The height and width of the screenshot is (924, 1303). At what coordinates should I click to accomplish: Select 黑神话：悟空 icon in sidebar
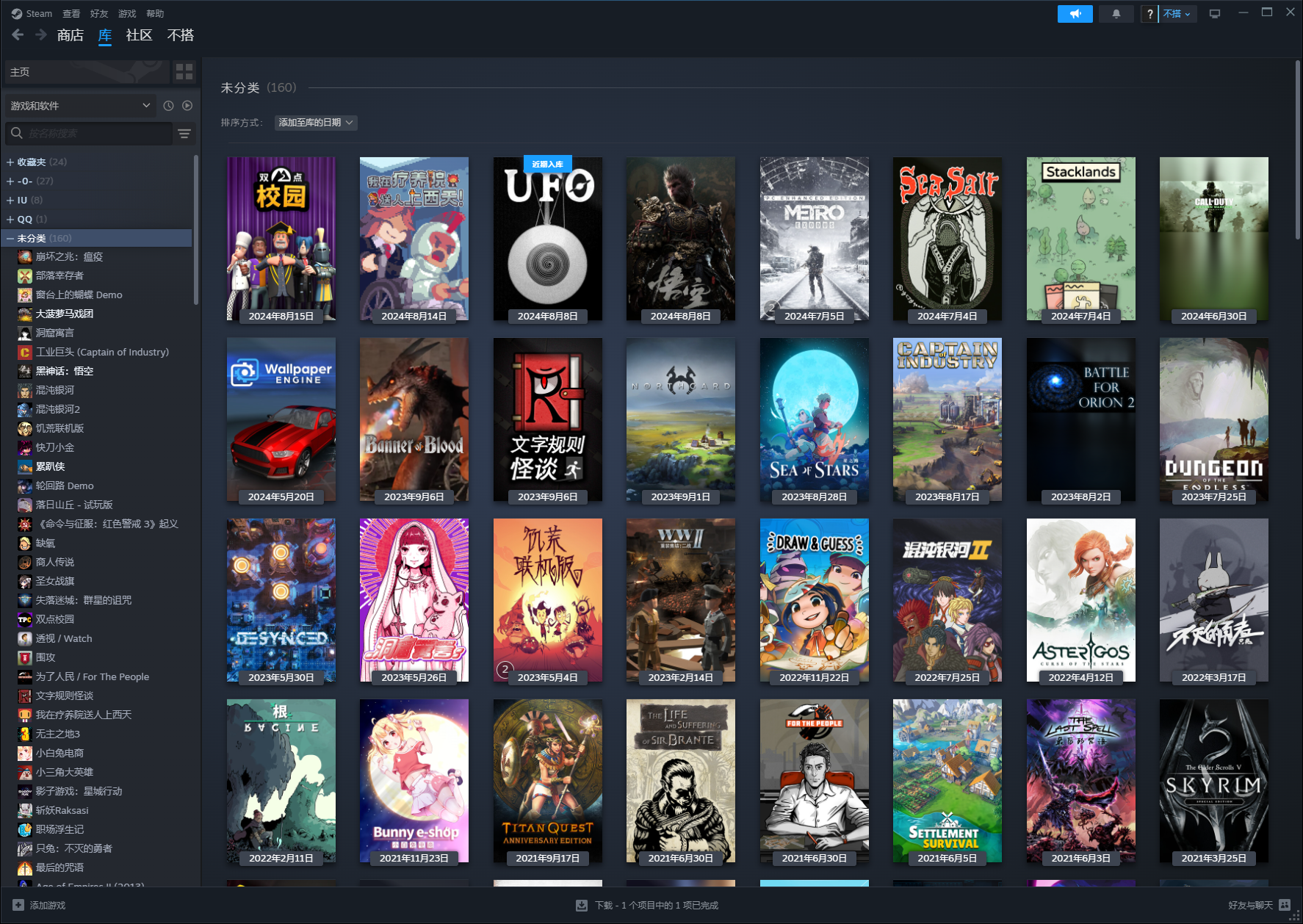tap(25, 371)
